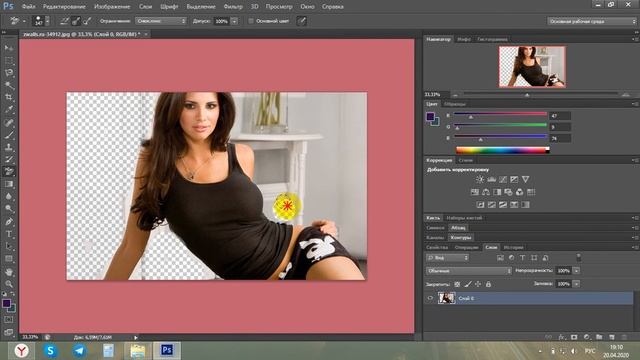Screen dimensions: 640x360
Task: Select the Clone Stamp tool
Action: click(9, 147)
